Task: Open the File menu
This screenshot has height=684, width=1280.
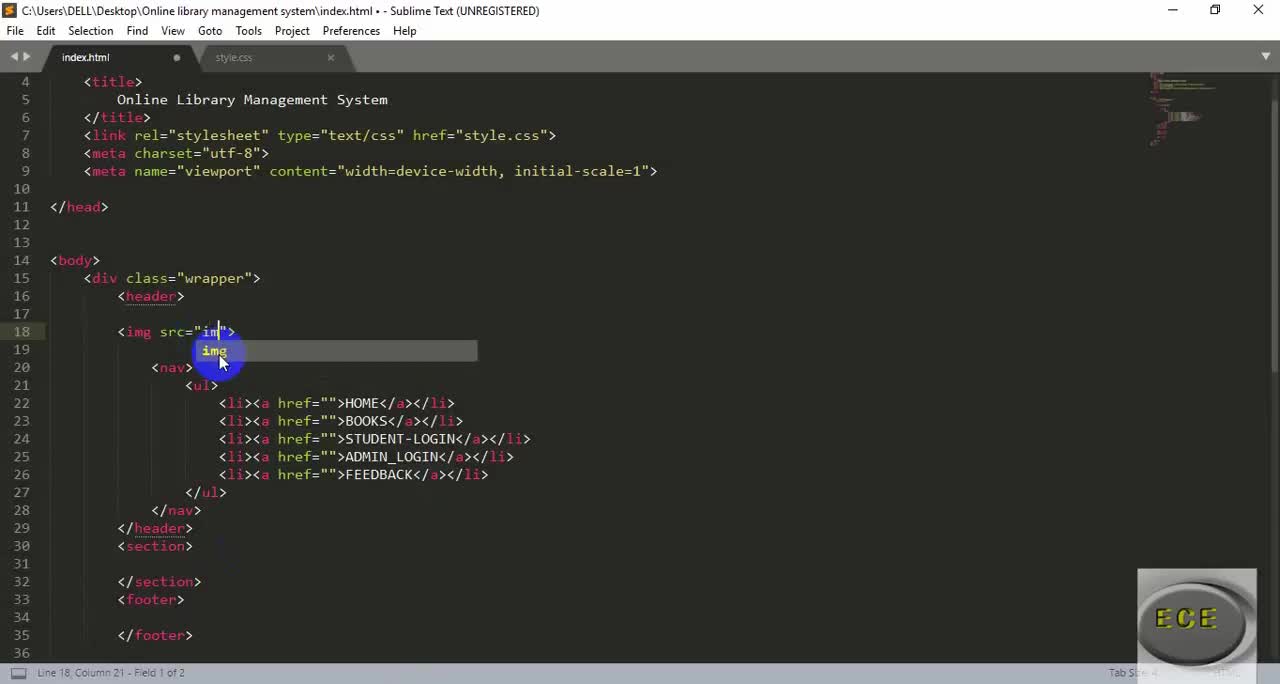Action: click(x=15, y=31)
